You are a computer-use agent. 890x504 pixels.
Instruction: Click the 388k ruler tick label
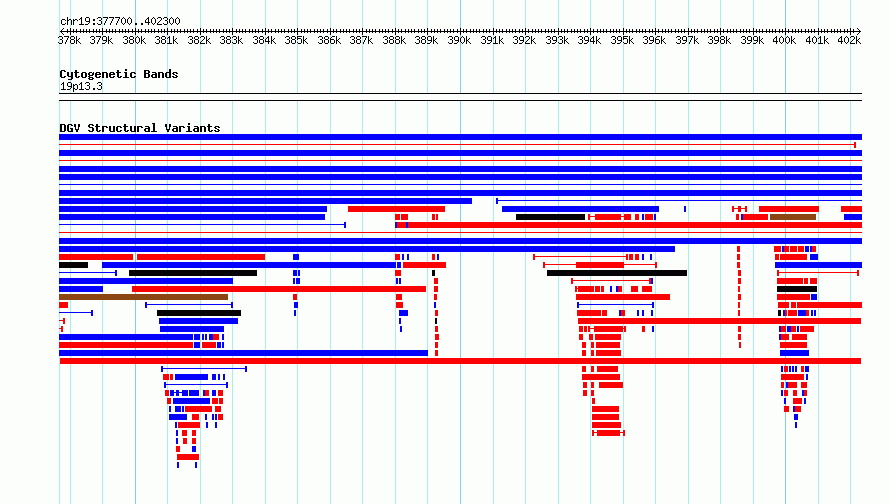(x=394, y=40)
